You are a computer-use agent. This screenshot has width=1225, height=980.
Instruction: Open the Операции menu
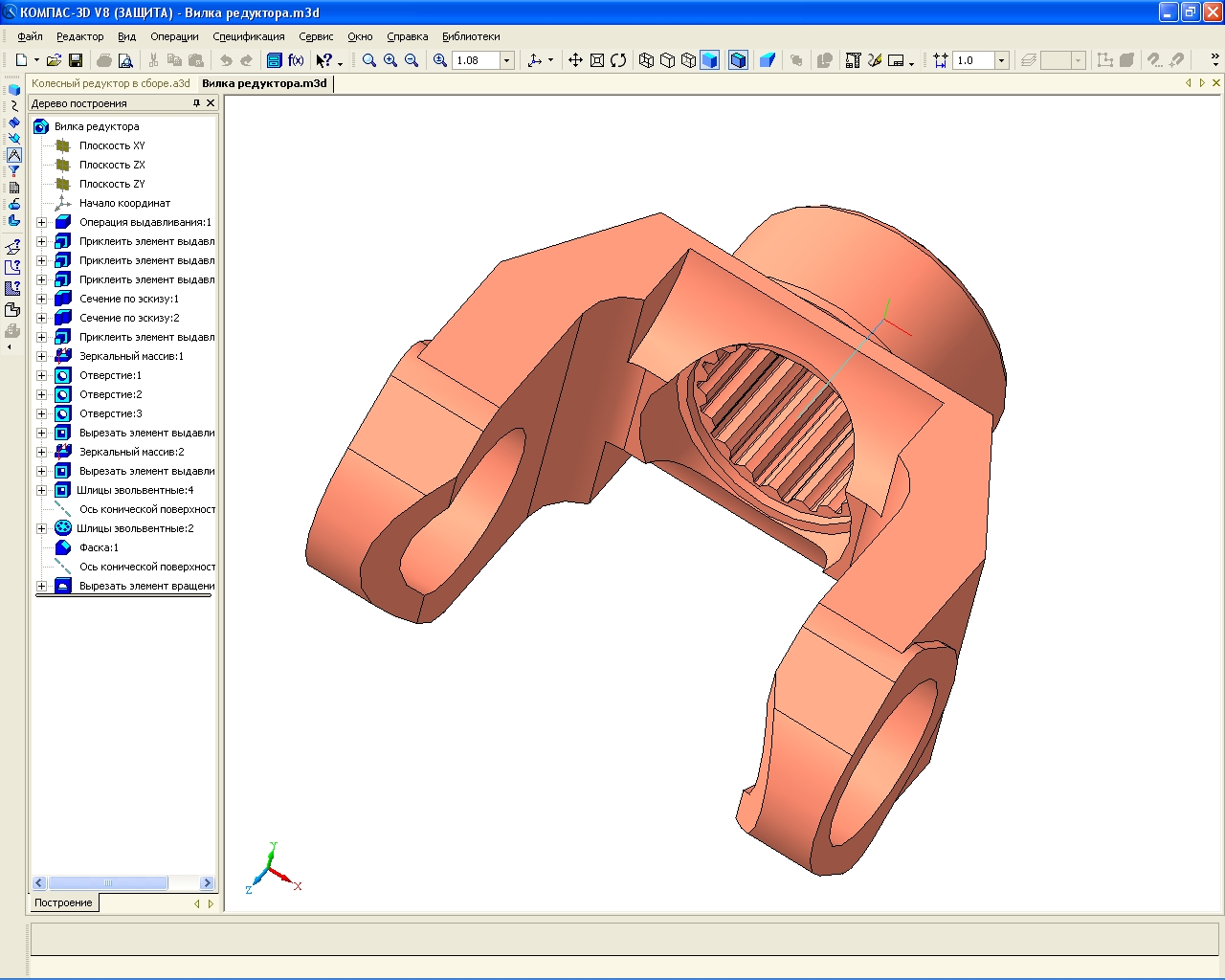coord(174,36)
